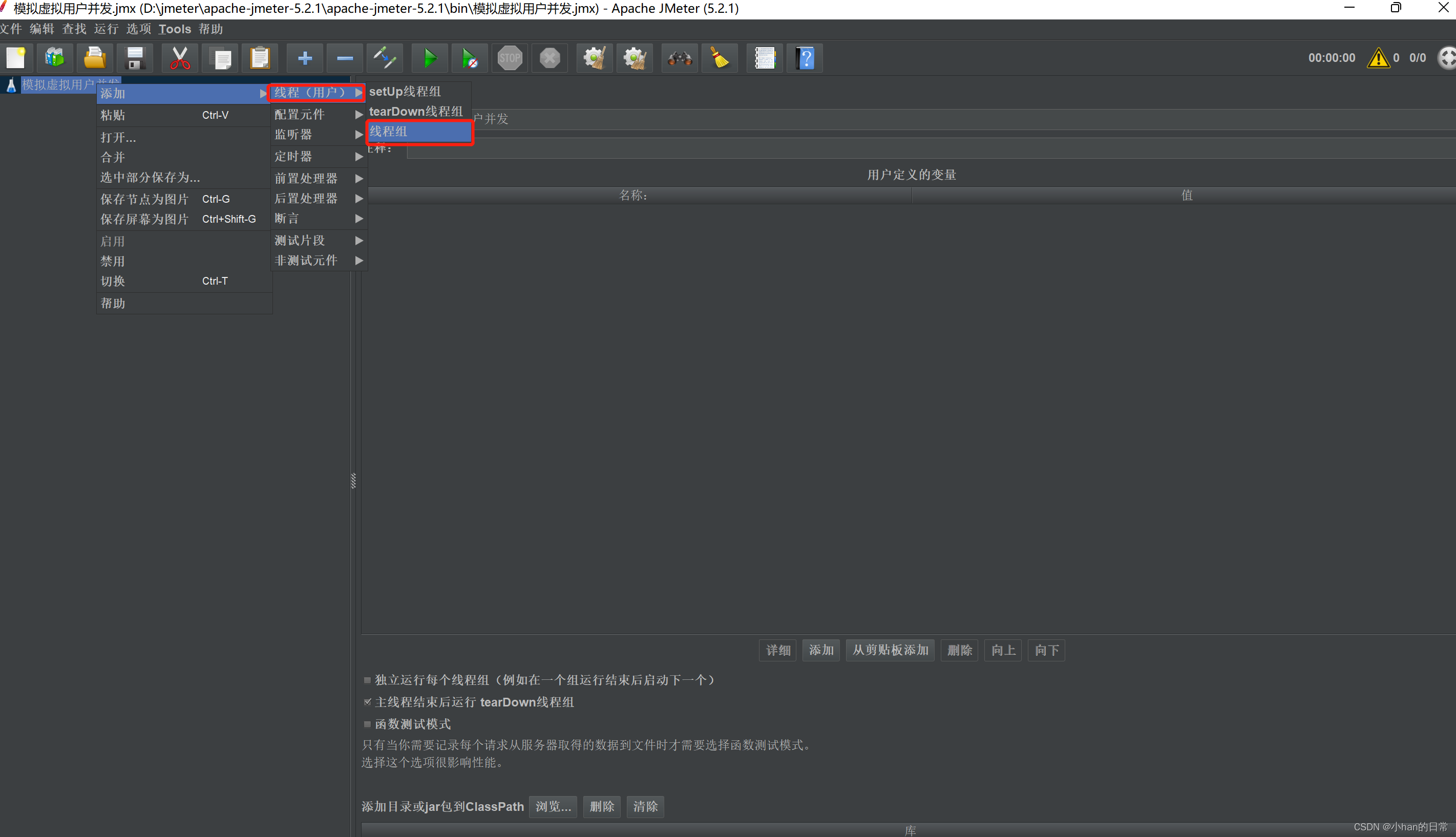Click the STOP test icon
The width and height of the screenshot is (1456, 837).
pos(510,58)
